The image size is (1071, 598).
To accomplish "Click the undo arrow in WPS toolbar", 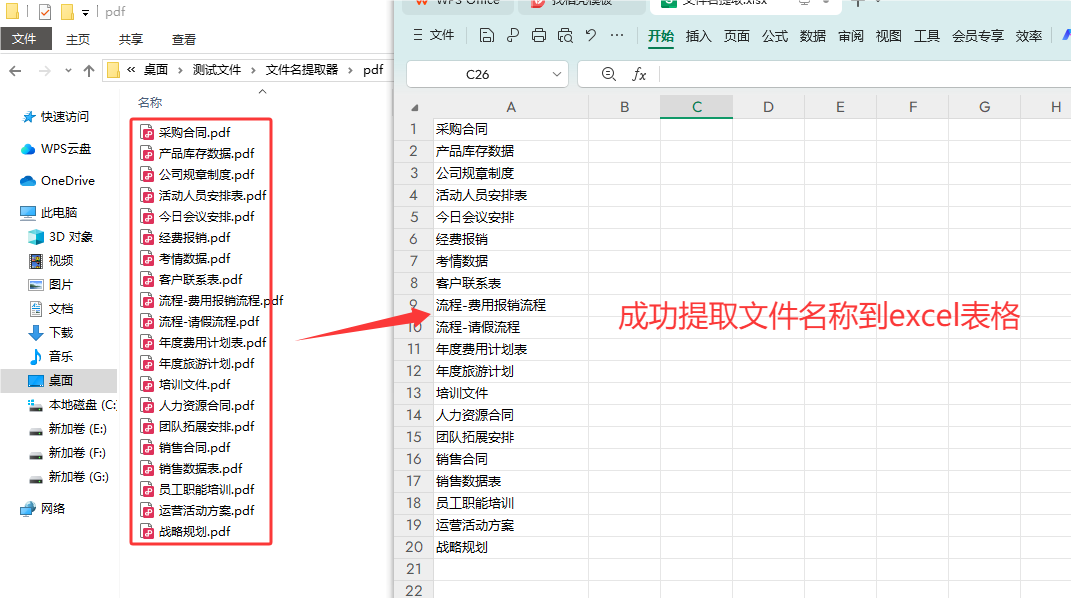I will 591,35.
